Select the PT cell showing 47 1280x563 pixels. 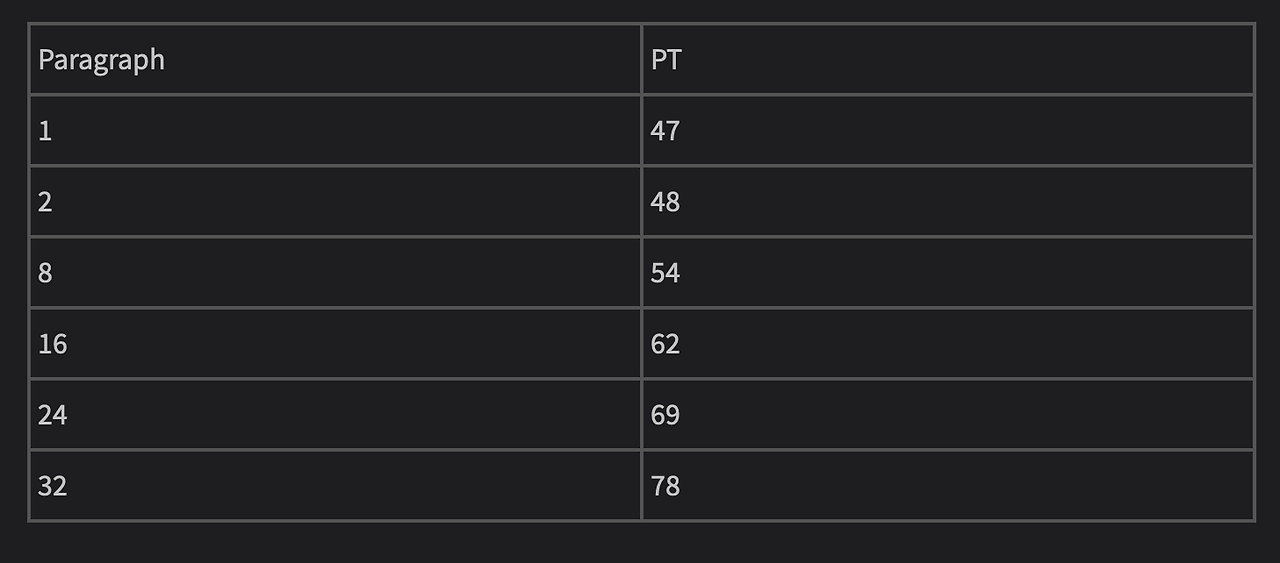pos(947,130)
